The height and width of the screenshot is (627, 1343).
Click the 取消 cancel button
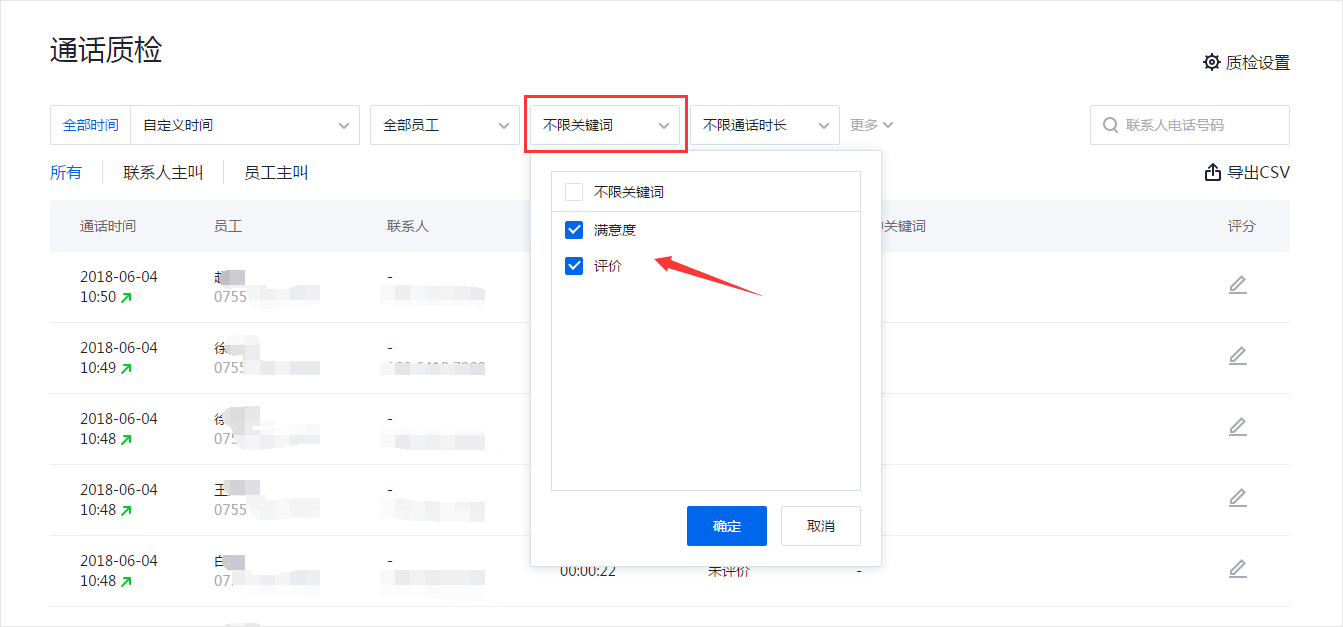coord(820,526)
